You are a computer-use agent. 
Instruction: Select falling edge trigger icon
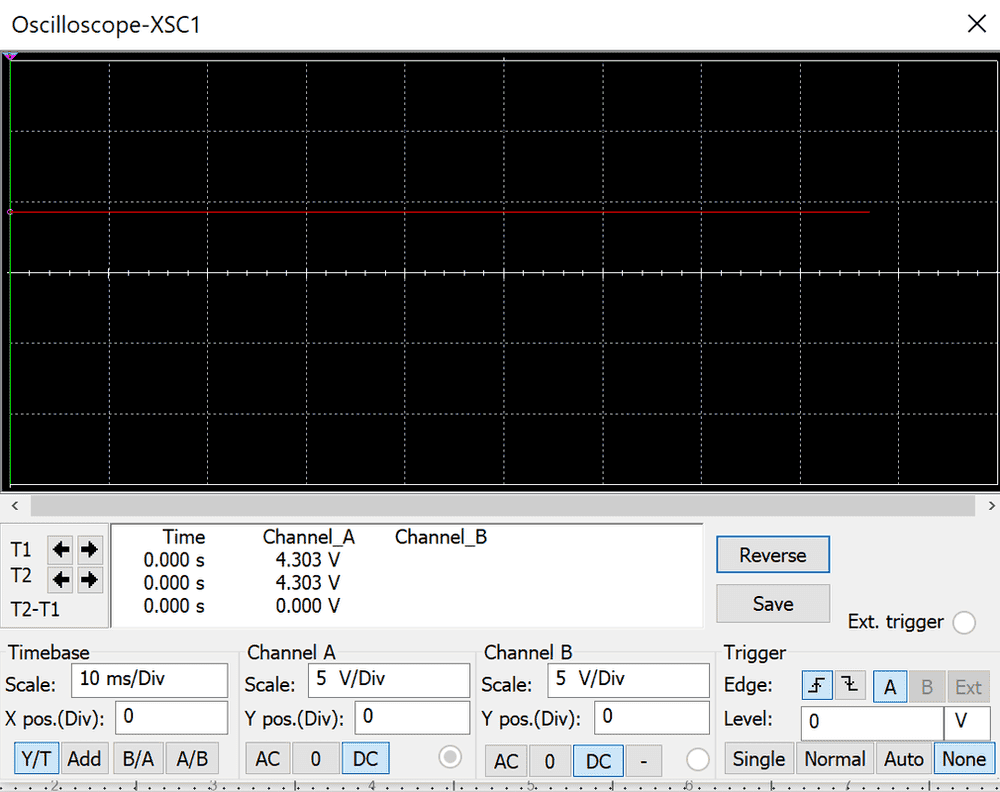[x=850, y=686]
